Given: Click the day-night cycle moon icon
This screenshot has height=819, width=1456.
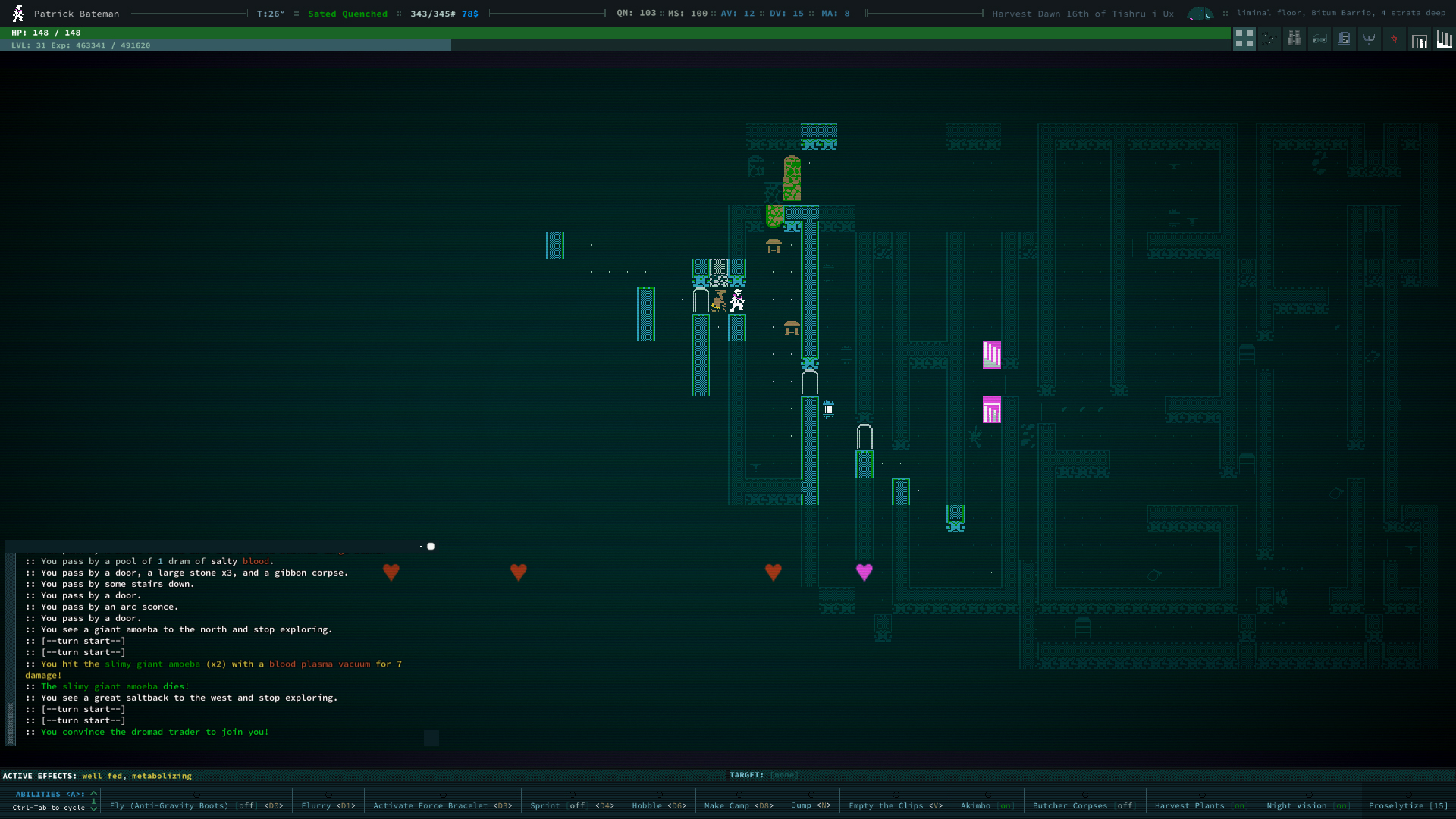Looking at the screenshot, I should pos(1200,14).
